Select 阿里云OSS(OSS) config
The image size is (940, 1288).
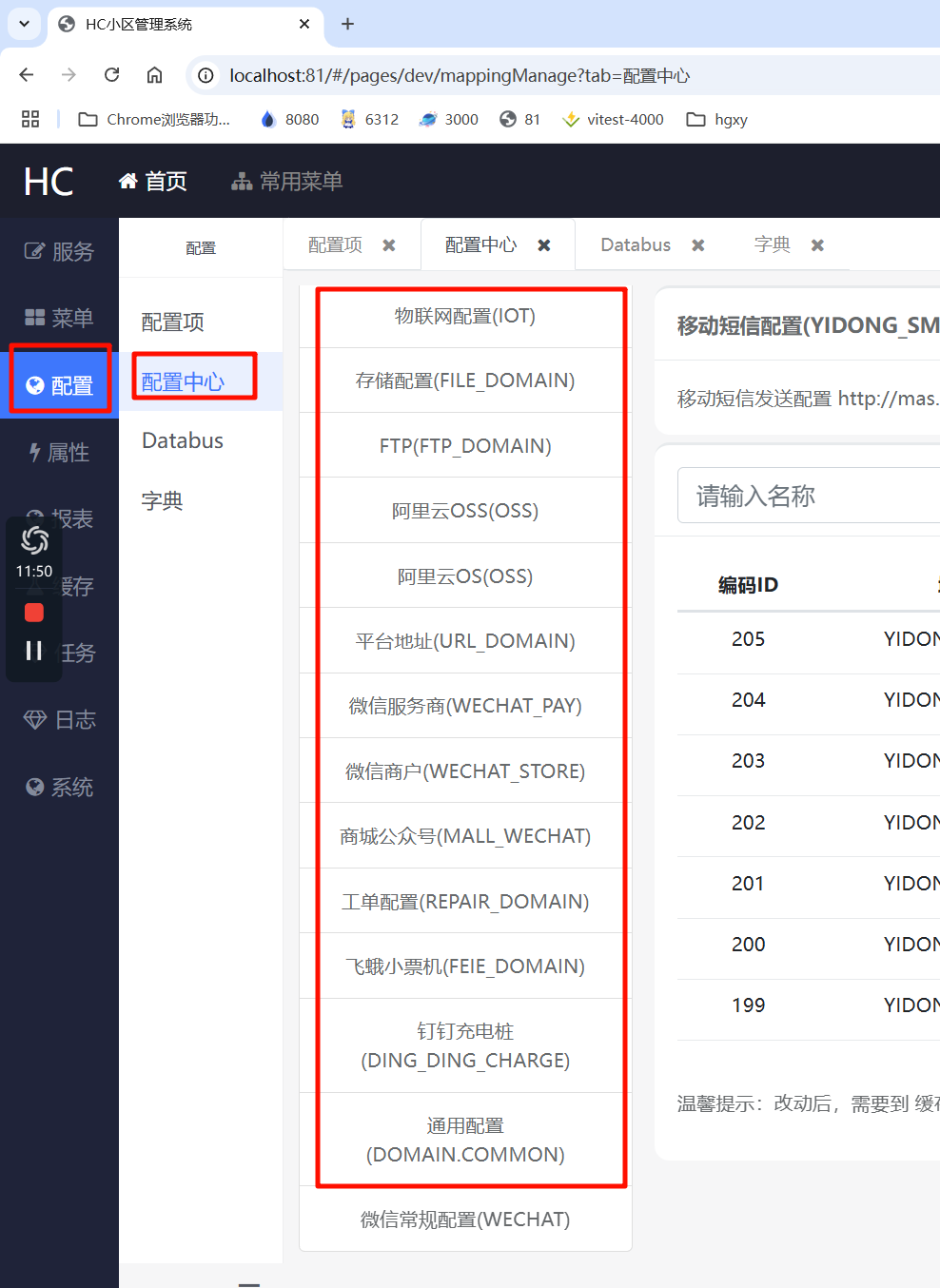(x=465, y=511)
